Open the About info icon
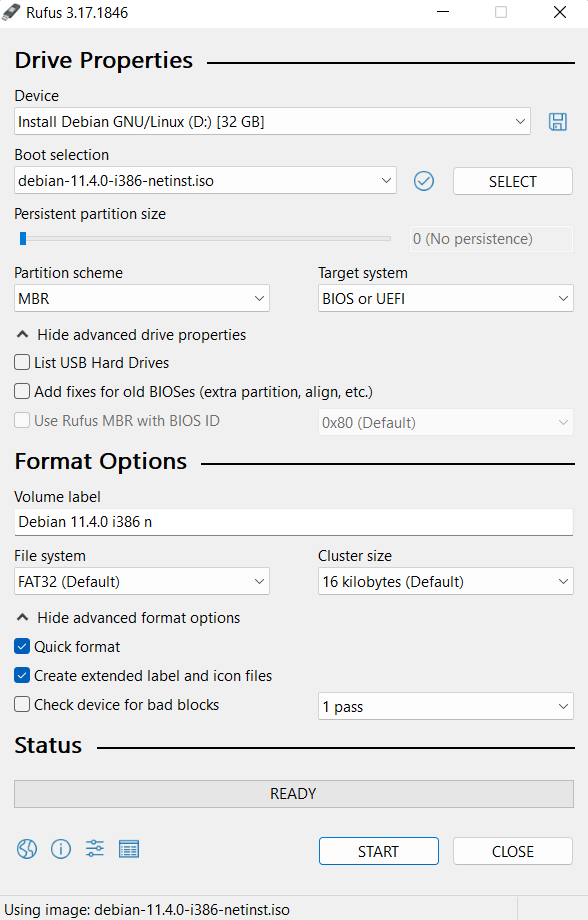Viewport: 588px width, 920px height. [x=61, y=849]
